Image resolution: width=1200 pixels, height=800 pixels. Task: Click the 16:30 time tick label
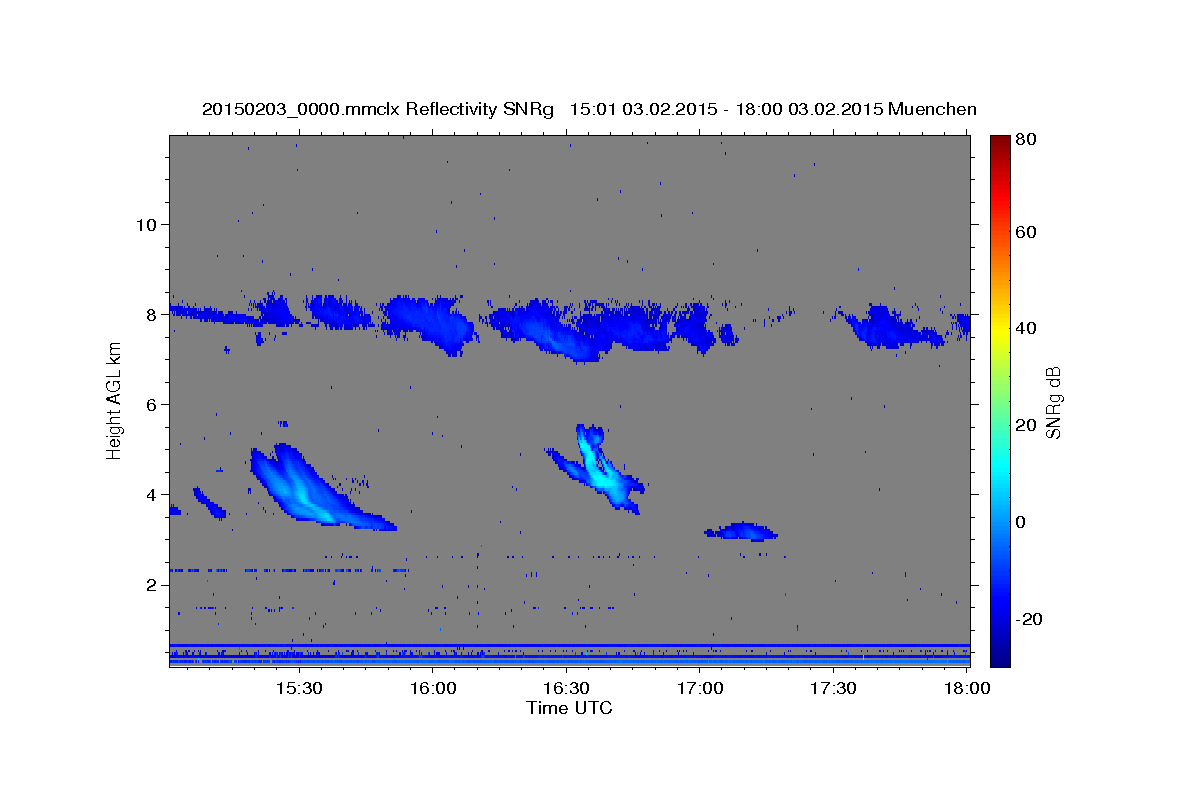click(x=566, y=689)
